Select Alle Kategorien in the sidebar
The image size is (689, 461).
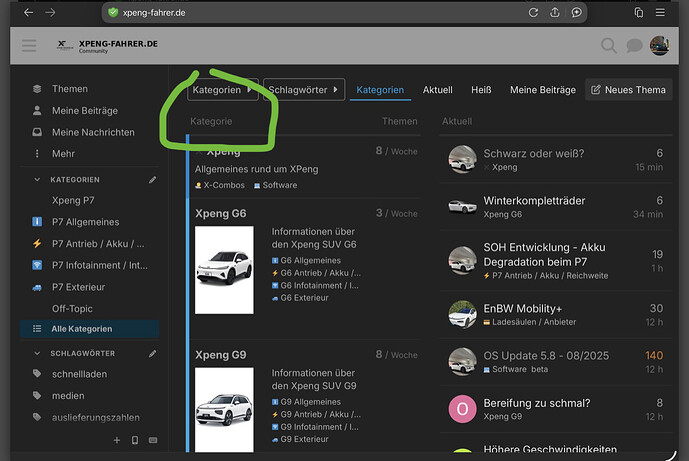(82, 329)
